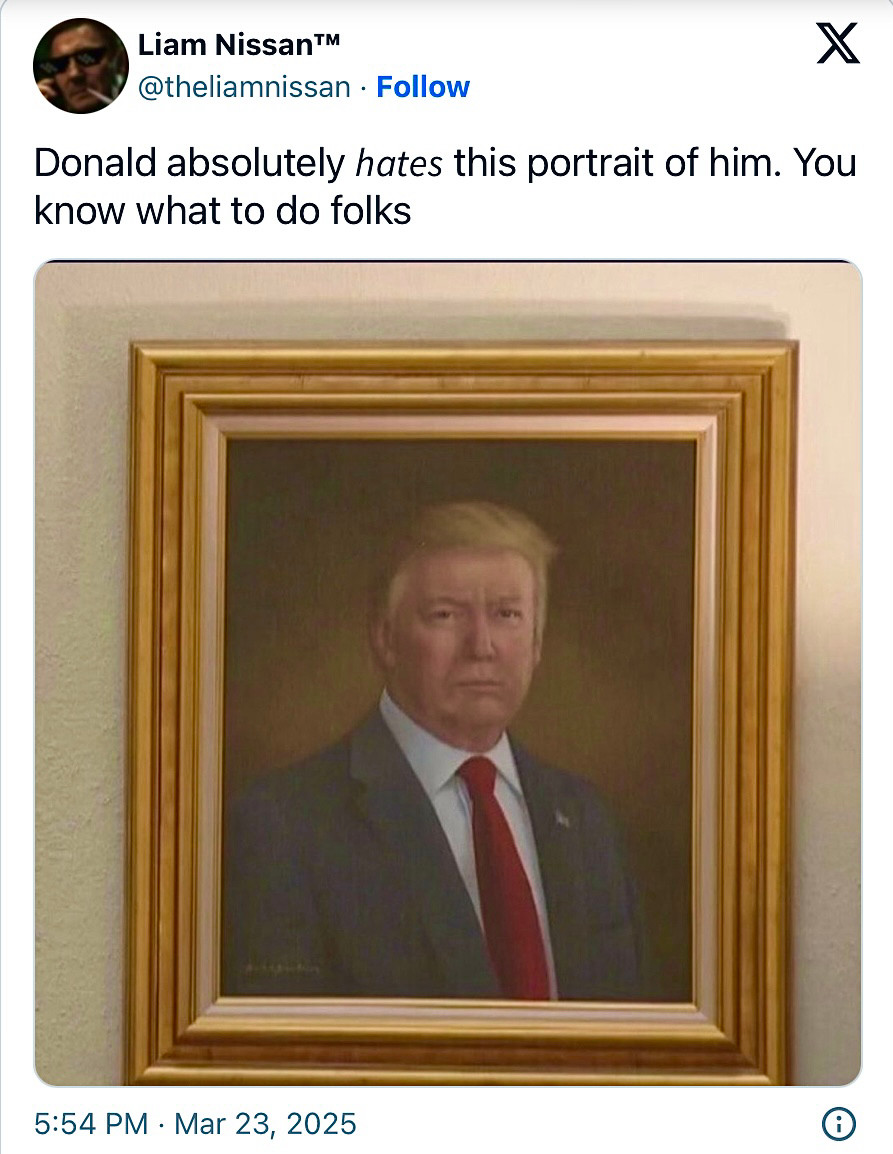The image size is (893, 1154).
Task: Click the flag lapel pin in the painting
Action: tap(562, 818)
